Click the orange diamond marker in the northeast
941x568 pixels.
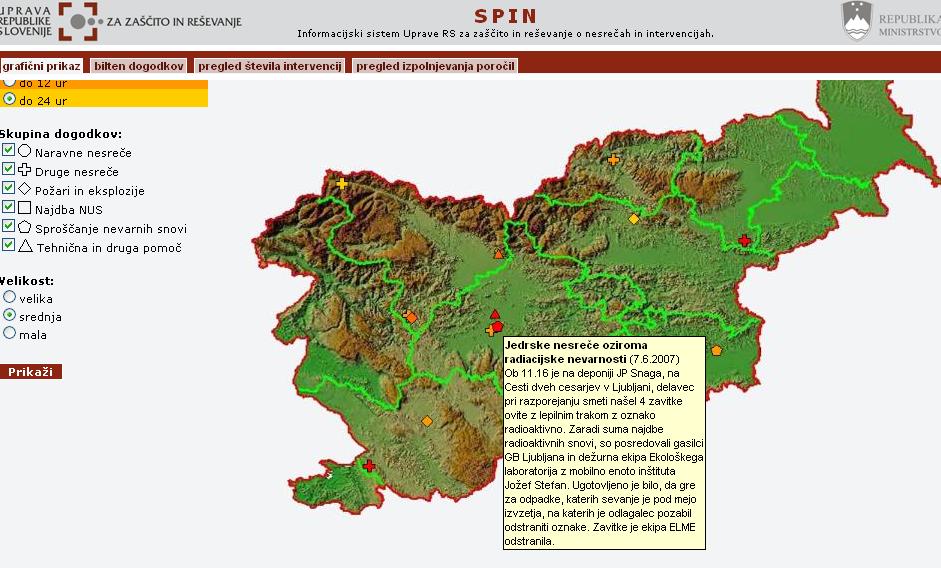tap(633, 218)
